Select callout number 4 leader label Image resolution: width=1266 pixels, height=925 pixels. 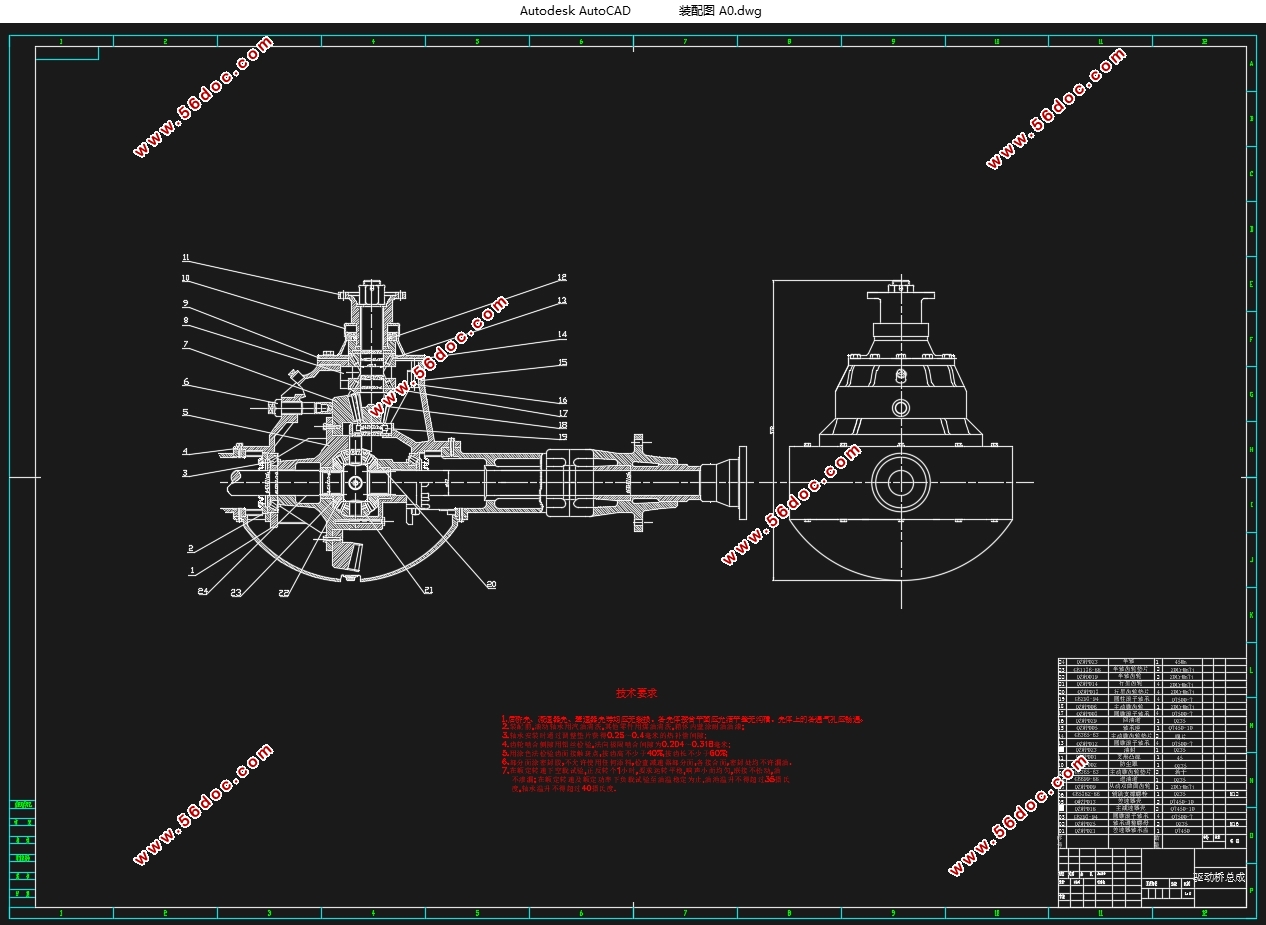point(185,451)
